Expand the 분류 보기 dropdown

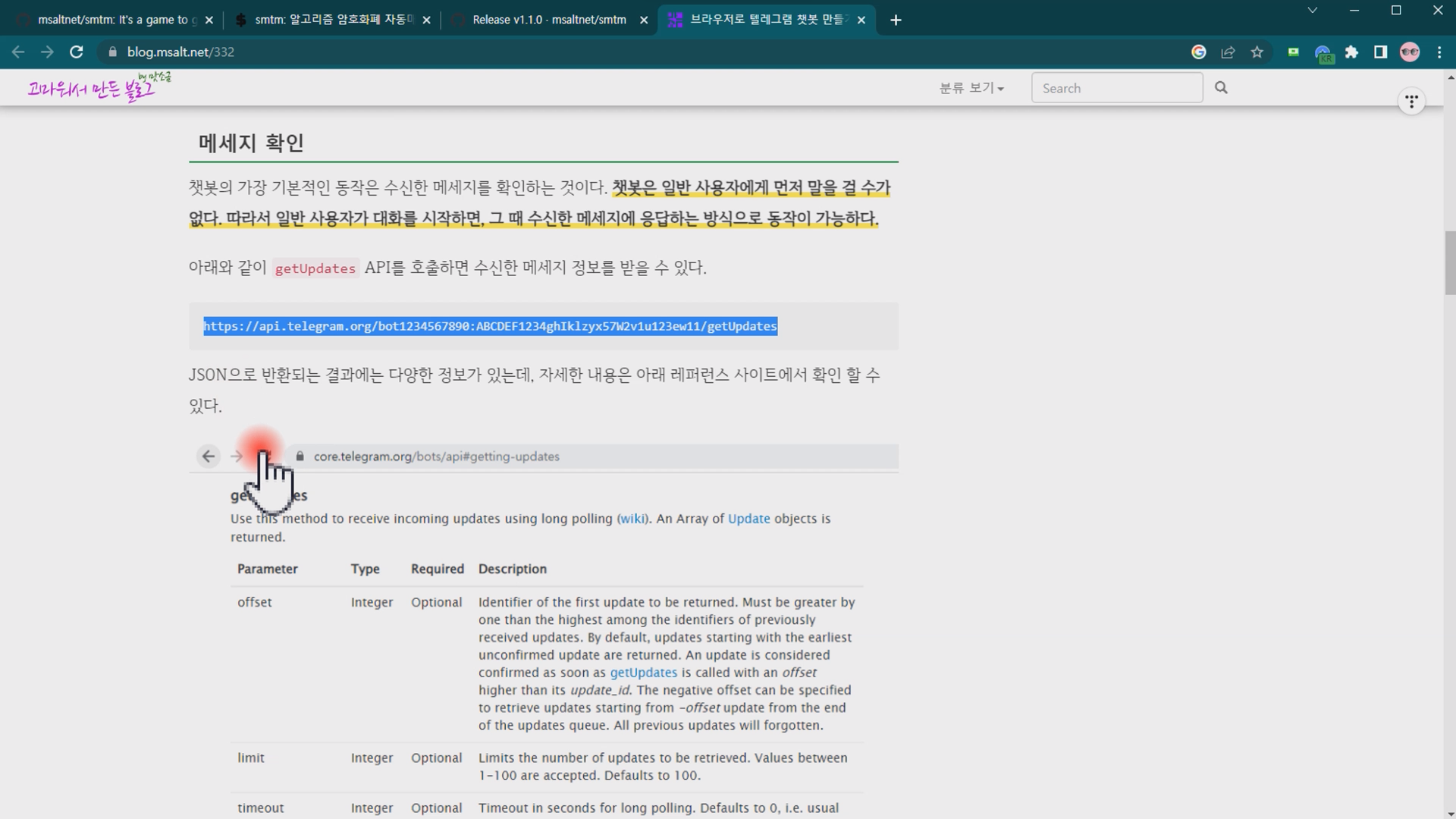971,88
